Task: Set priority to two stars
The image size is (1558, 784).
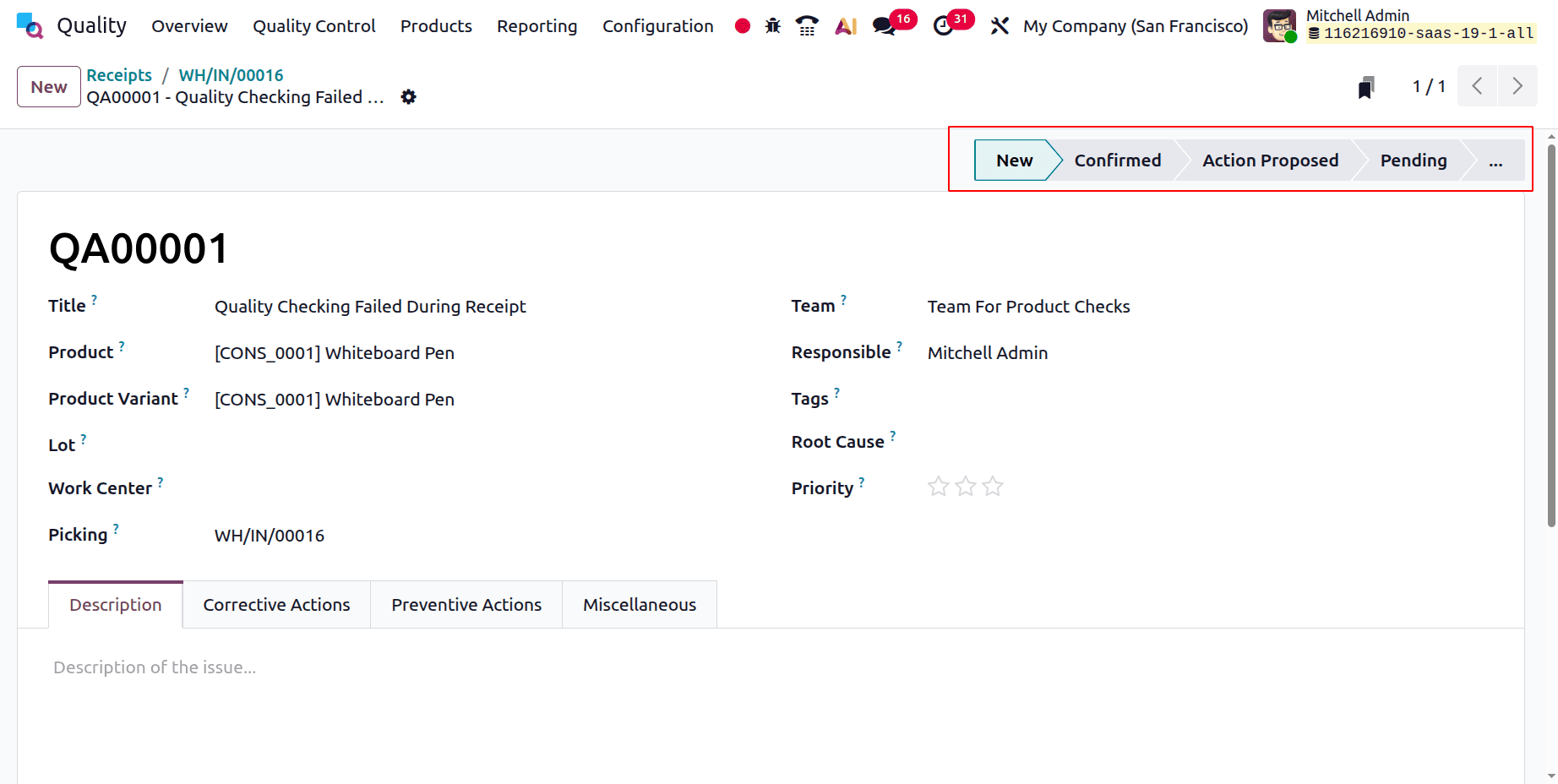Action: 966,487
